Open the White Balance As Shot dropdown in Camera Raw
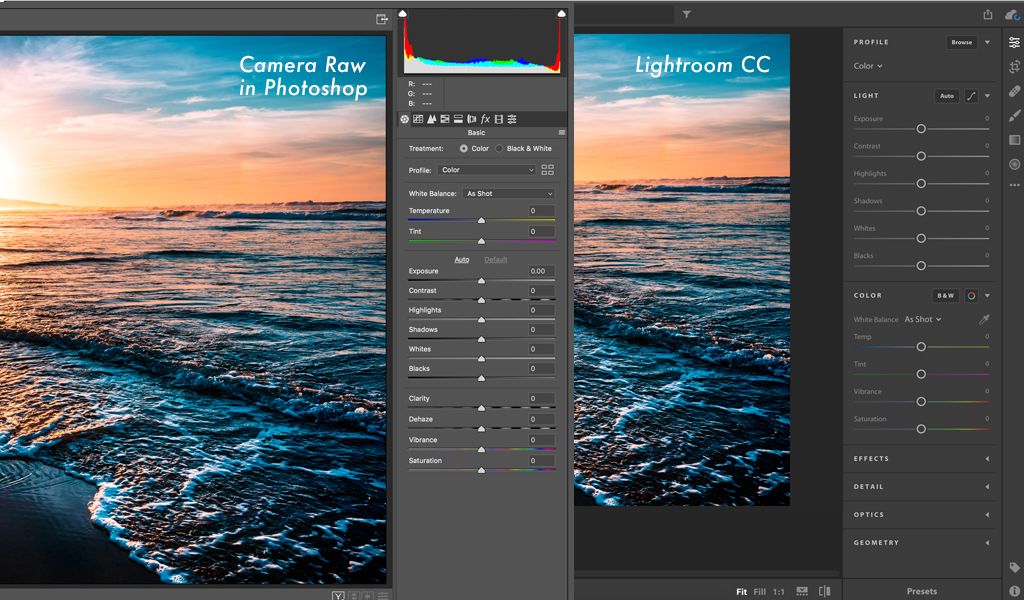Screen dimensions: 1024x600 509,193
